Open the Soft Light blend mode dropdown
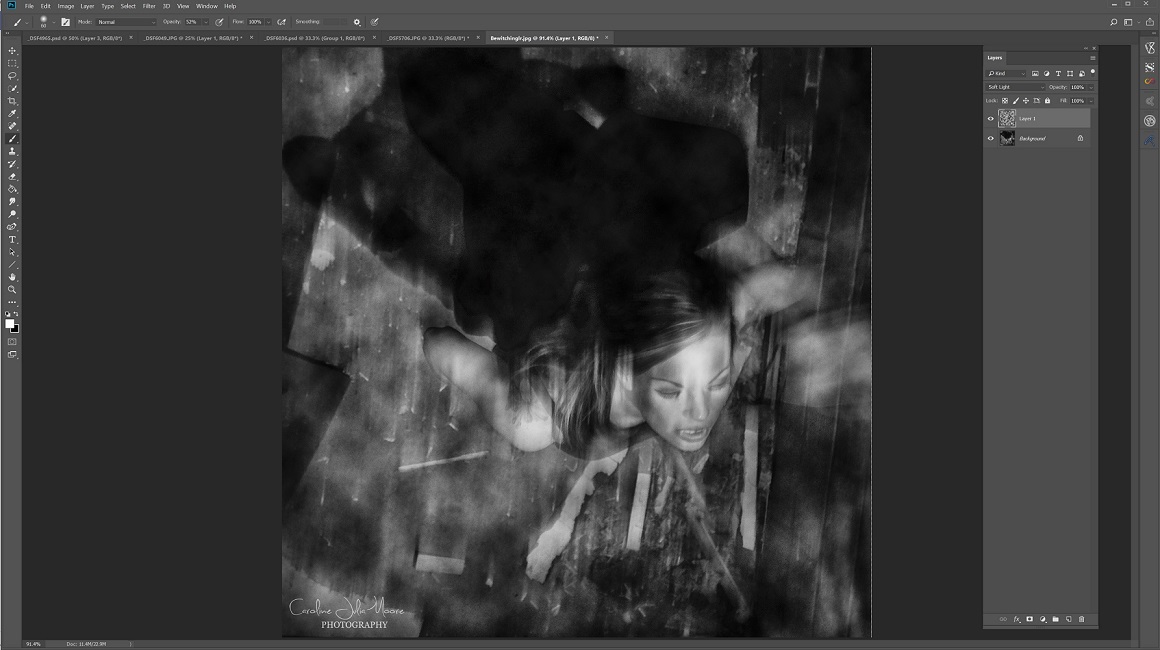1160x650 pixels. (x=1014, y=87)
